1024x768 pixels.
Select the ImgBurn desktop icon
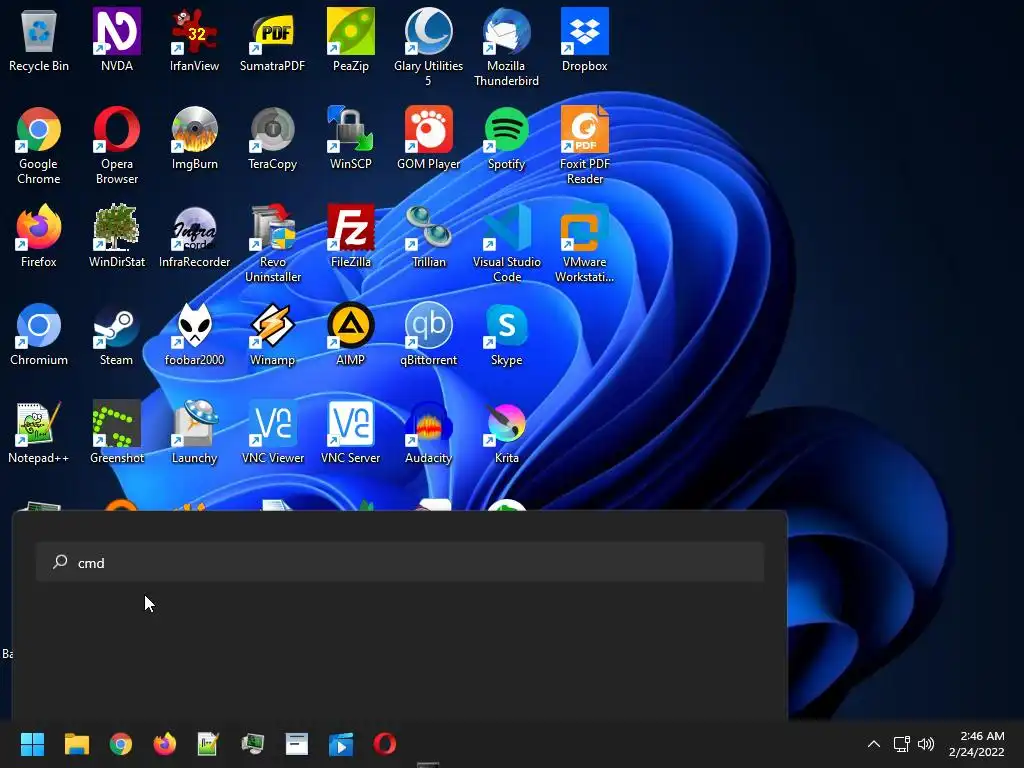[x=194, y=138]
